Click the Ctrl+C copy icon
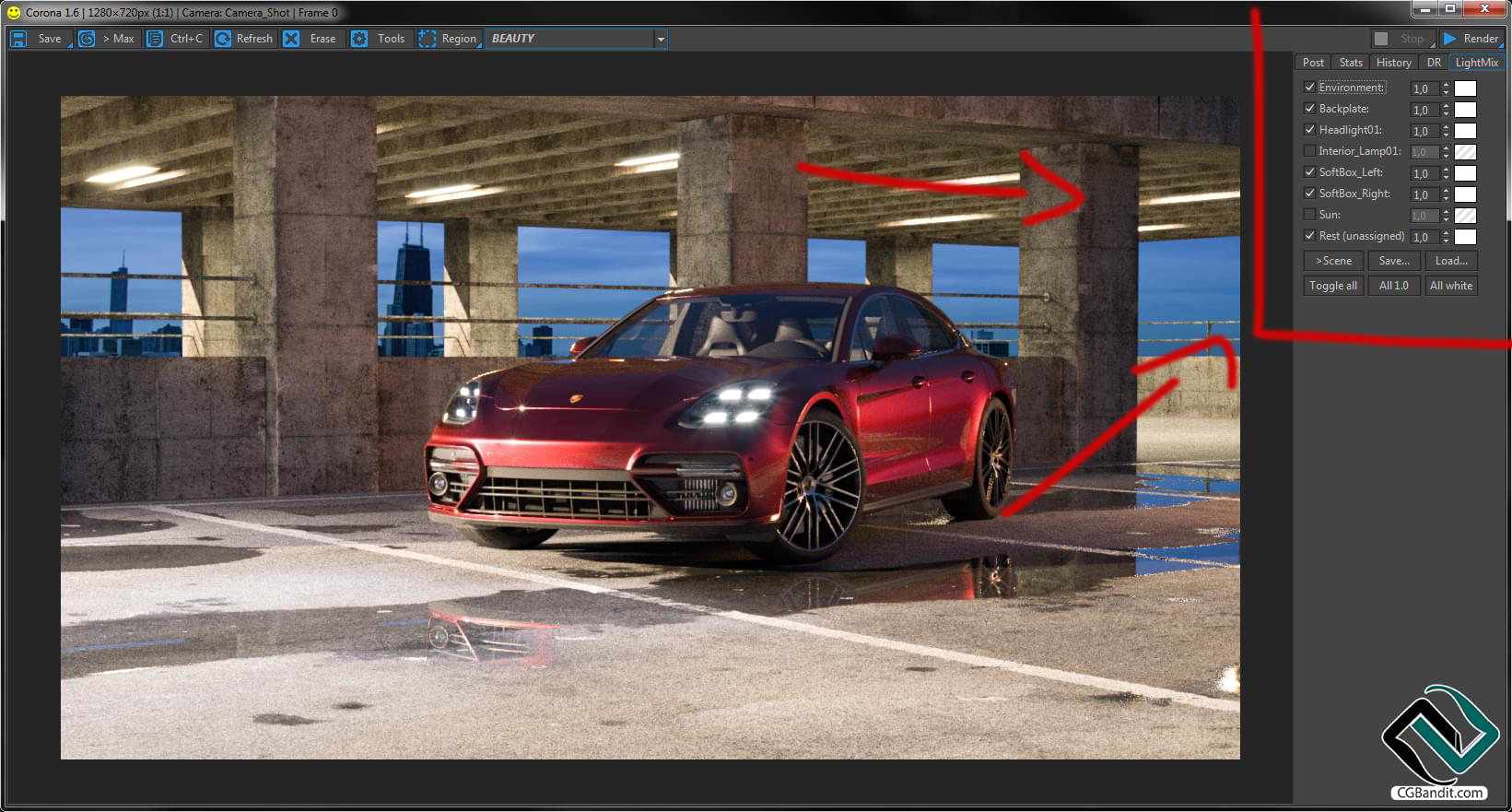 click(155, 39)
